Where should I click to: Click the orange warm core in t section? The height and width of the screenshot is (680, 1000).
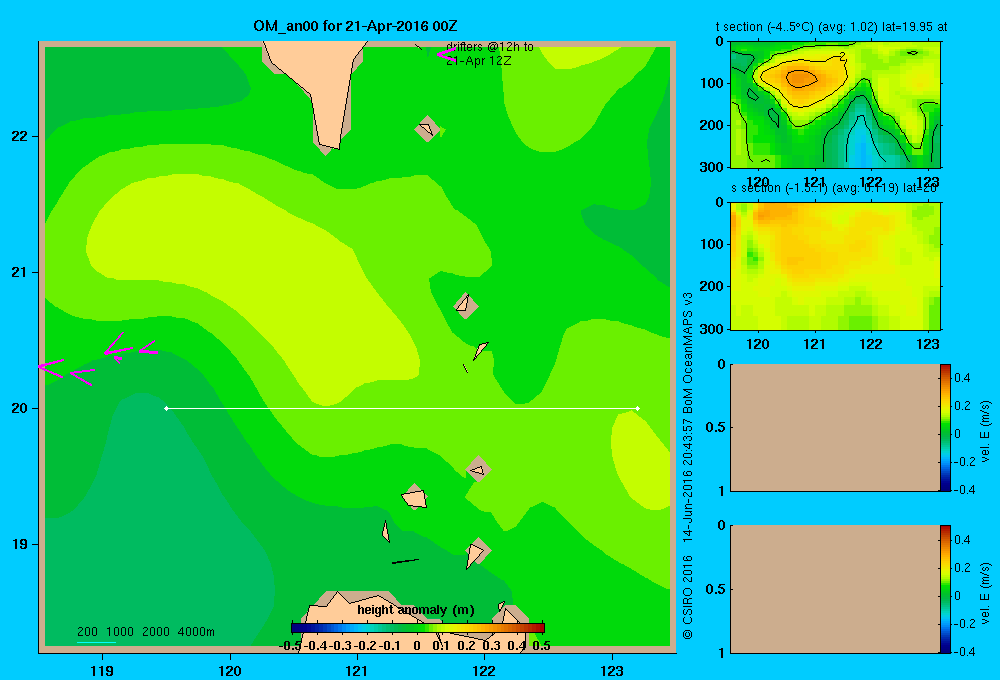click(x=801, y=78)
